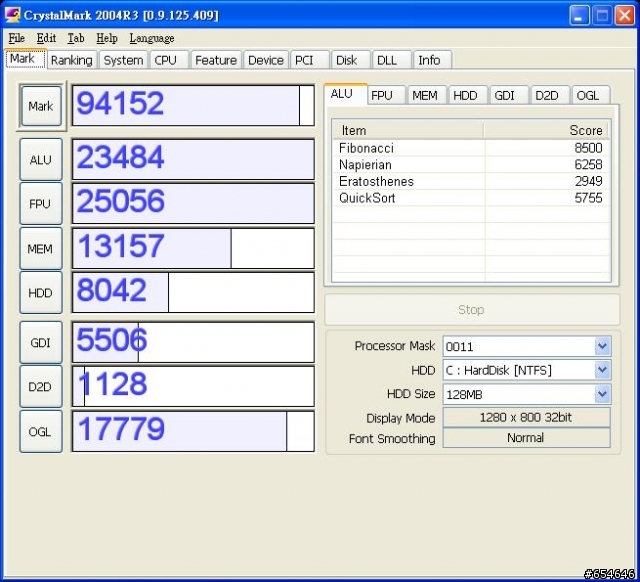640x582 pixels.
Task: Select the top-level Mark tab
Action: click(x=26, y=59)
